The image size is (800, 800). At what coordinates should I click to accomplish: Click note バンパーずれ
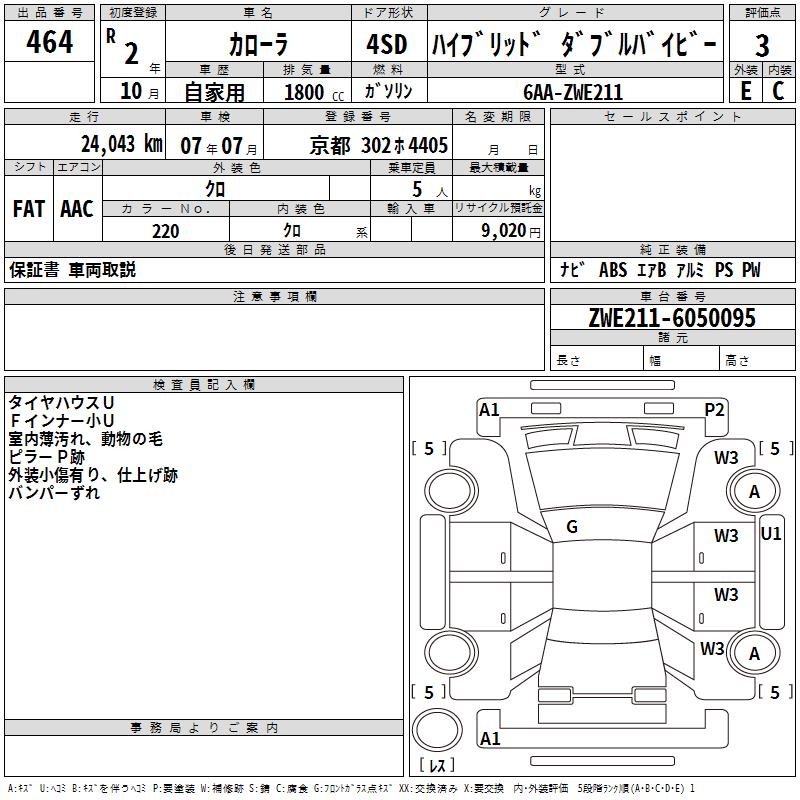pos(54,493)
